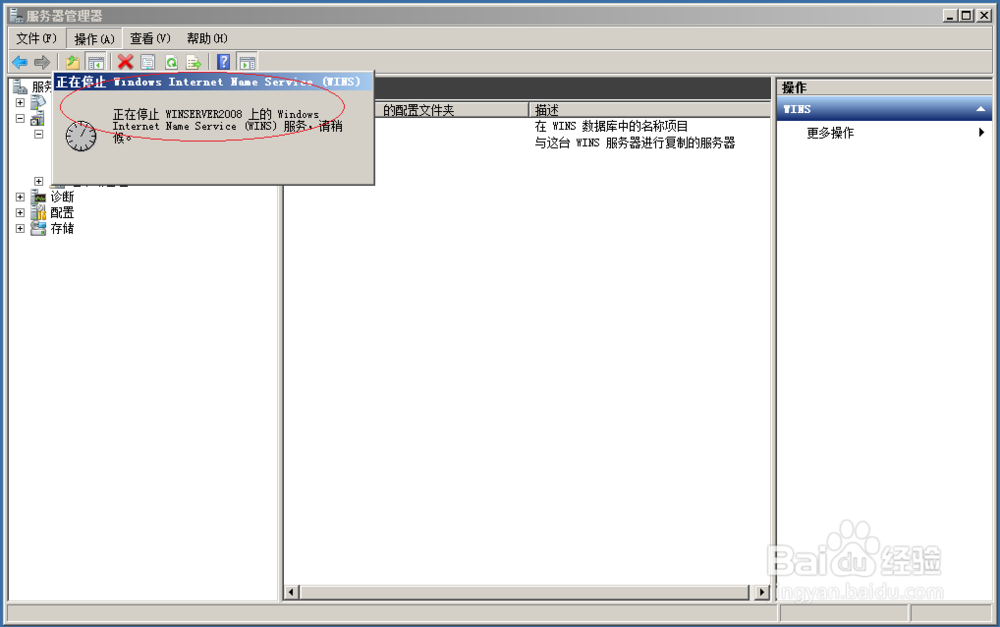The height and width of the screenshot is (627, 1000).
Task: Open Properties from the toolbar icon
Action: pos(148,62)
